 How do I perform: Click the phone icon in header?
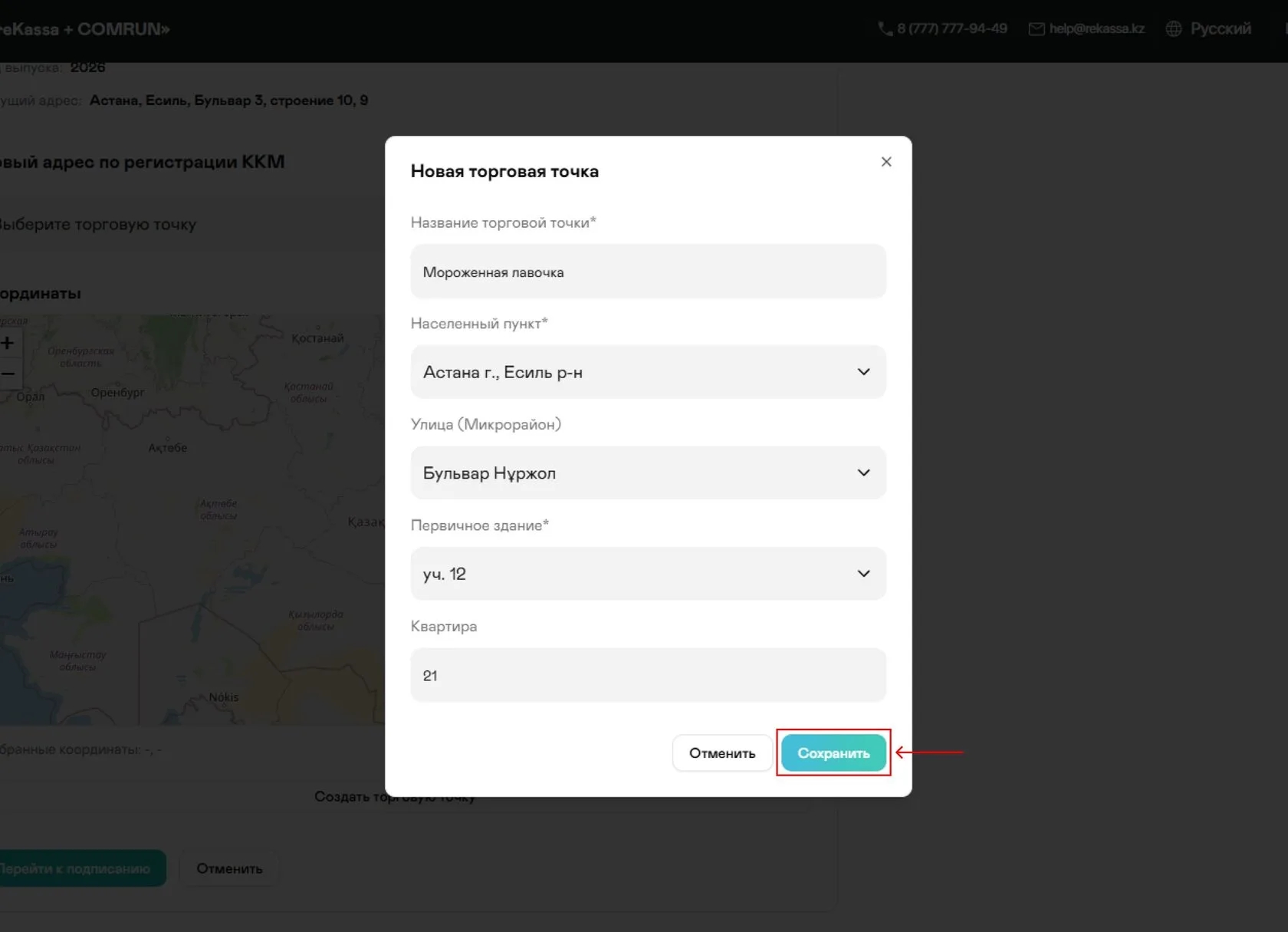885,29
